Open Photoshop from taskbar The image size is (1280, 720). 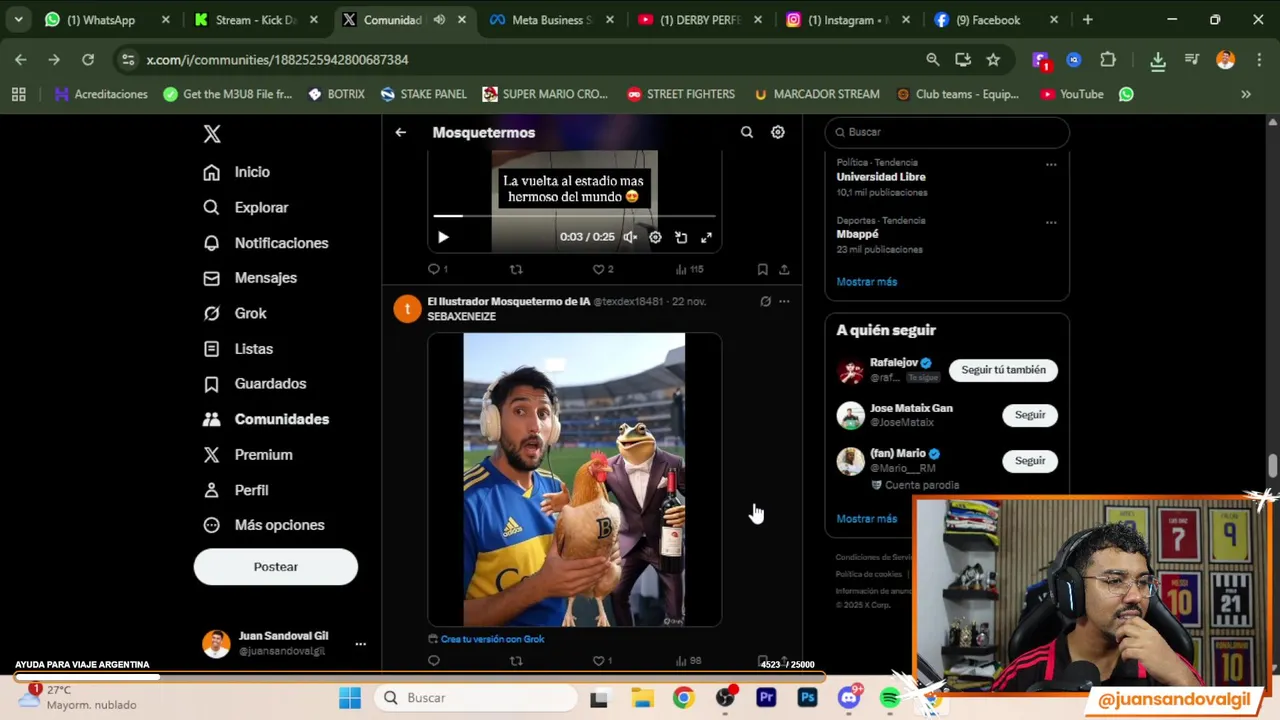tap(807, 698)
